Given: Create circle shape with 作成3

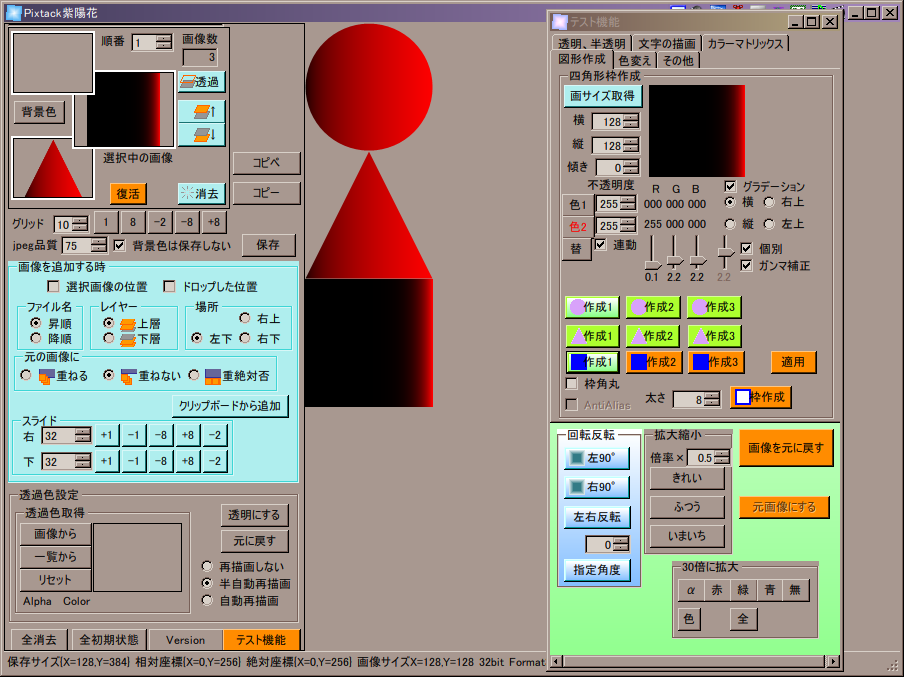Looking at the screenshot, I should pyautogui.click(x=714, y=307).
